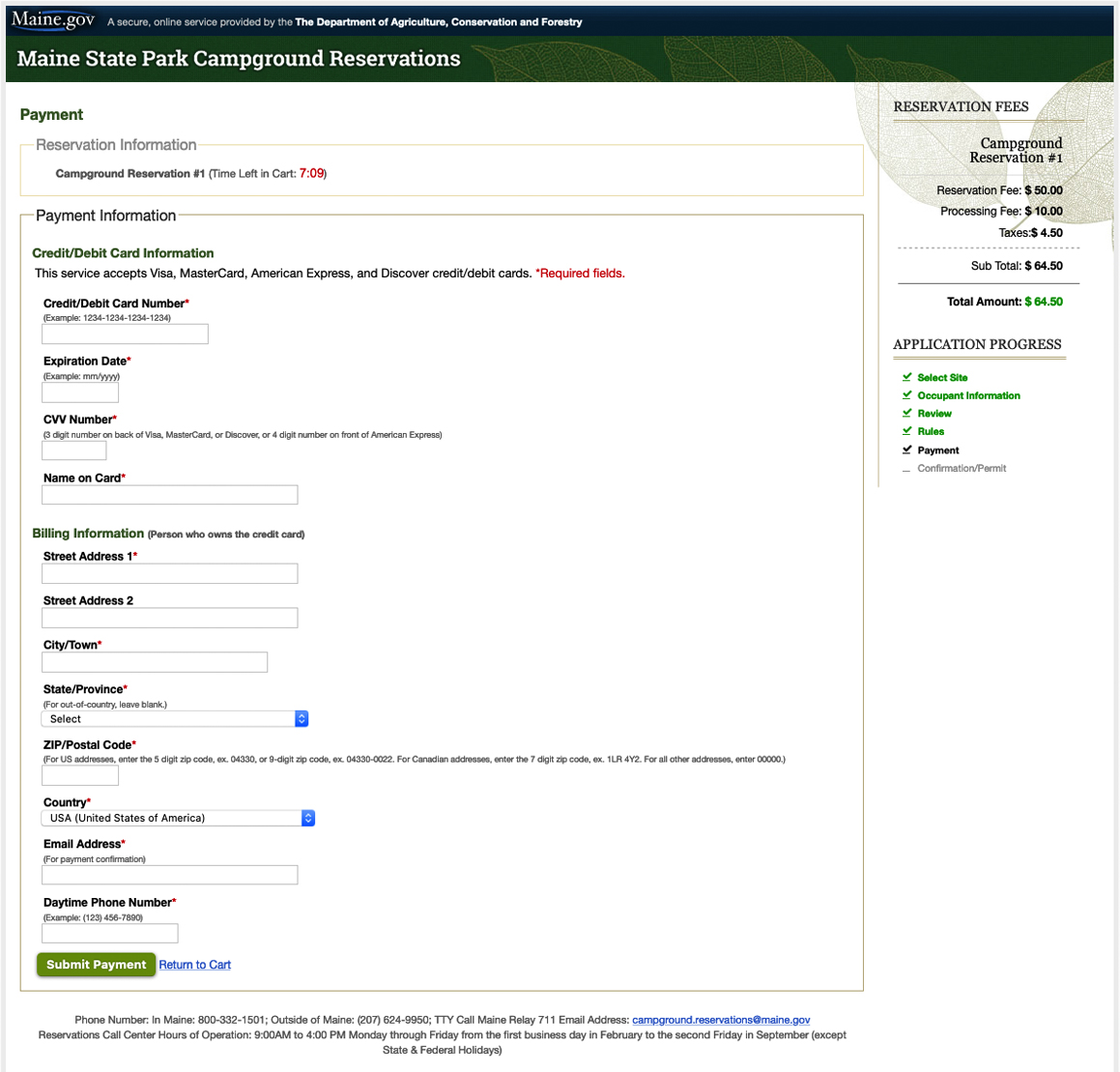Click the Processing Fee amount $ 10.00
1120x1072 pixels.
click(1044, 211)
